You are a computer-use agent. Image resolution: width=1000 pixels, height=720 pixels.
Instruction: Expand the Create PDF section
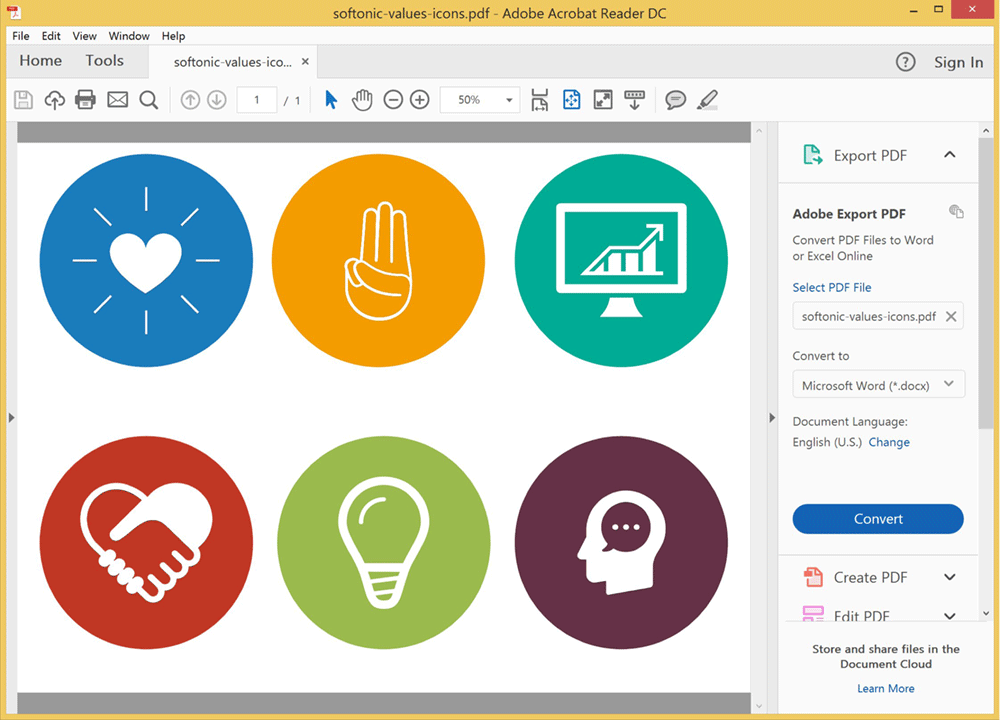[949, 577]
